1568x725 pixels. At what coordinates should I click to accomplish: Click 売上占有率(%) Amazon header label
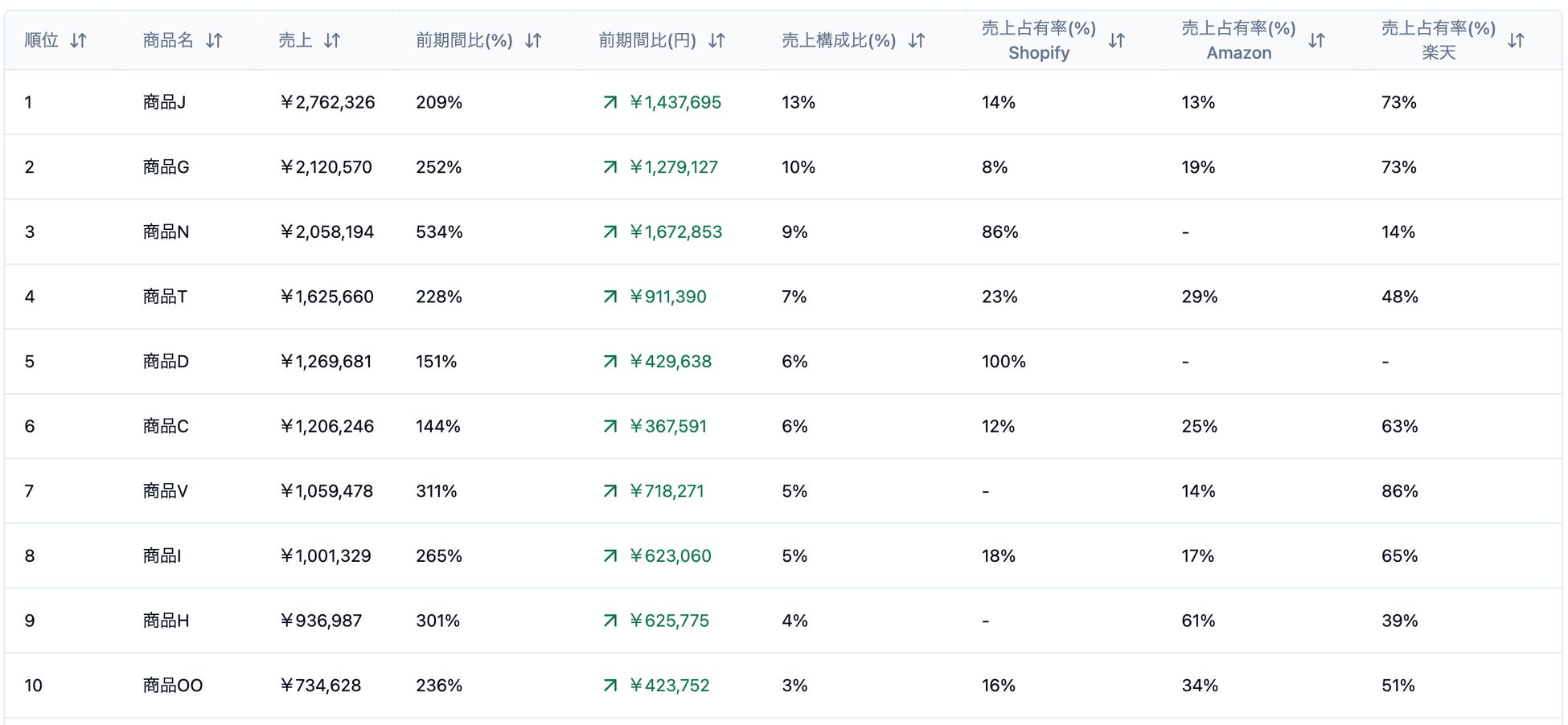tap(1238, 40)
